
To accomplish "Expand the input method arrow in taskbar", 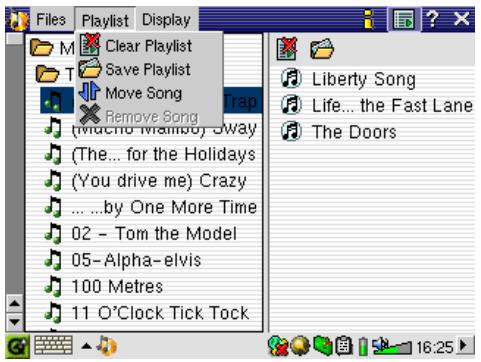I will (x=86, y=346).
